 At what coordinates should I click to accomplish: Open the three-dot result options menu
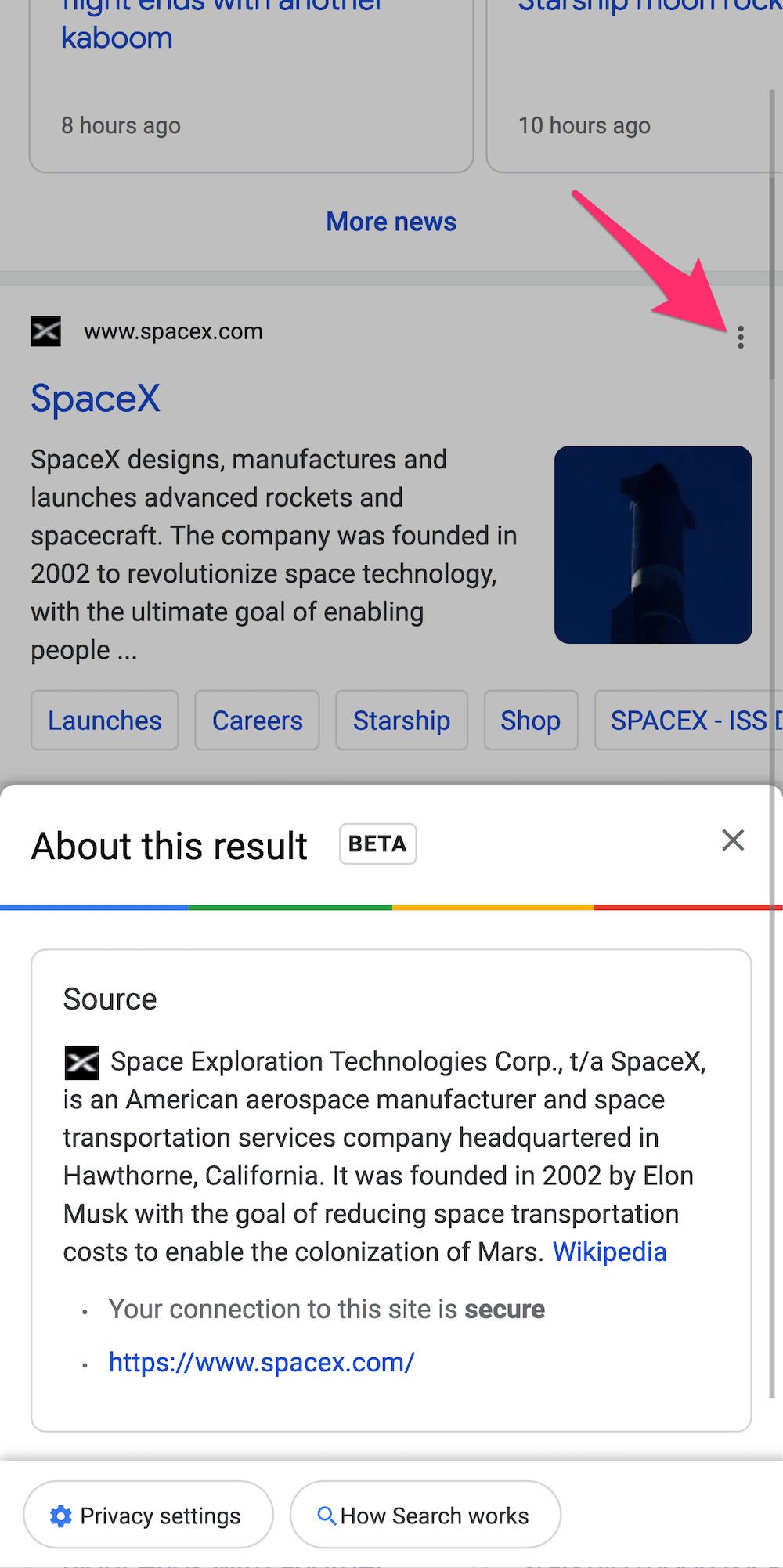(740, 337)
